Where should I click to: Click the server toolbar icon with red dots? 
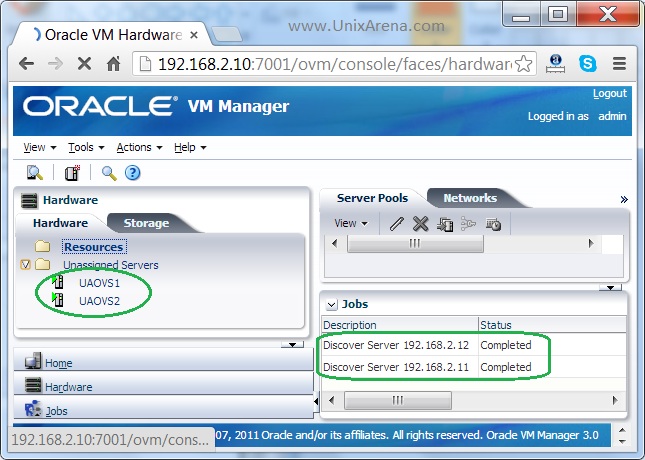tap(72, 173)
